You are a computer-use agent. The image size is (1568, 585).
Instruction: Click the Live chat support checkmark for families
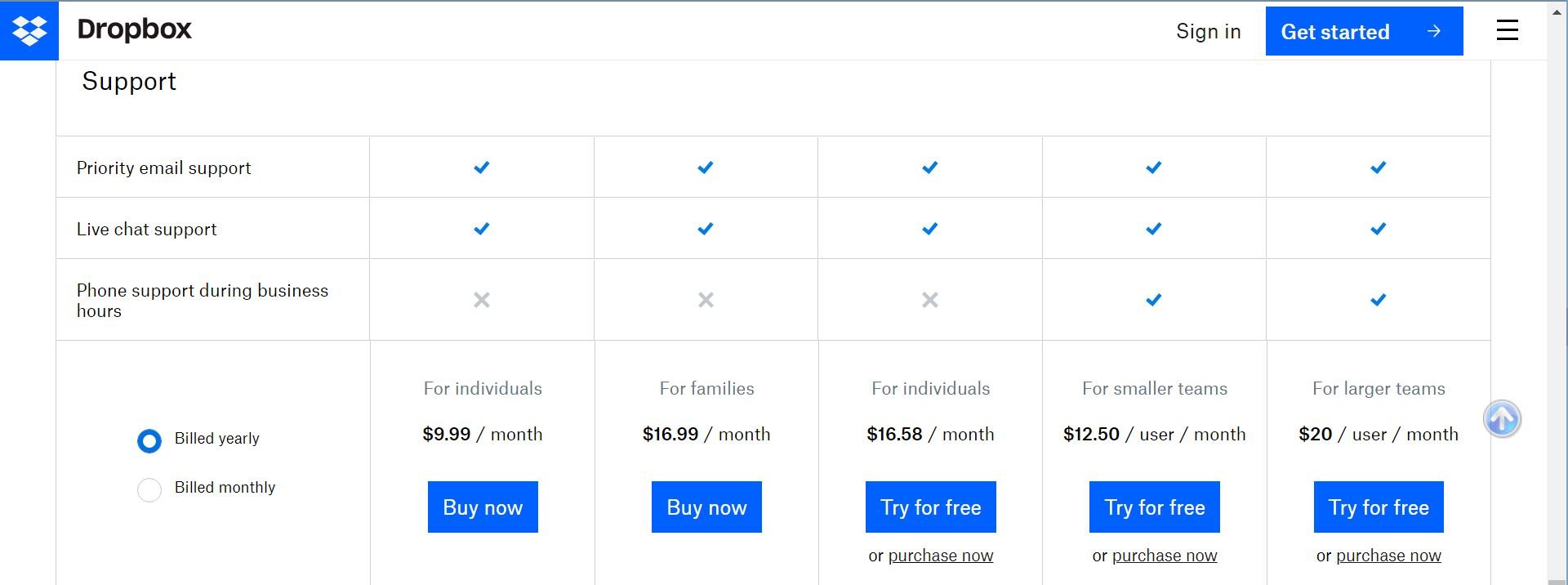coord(706,229)
